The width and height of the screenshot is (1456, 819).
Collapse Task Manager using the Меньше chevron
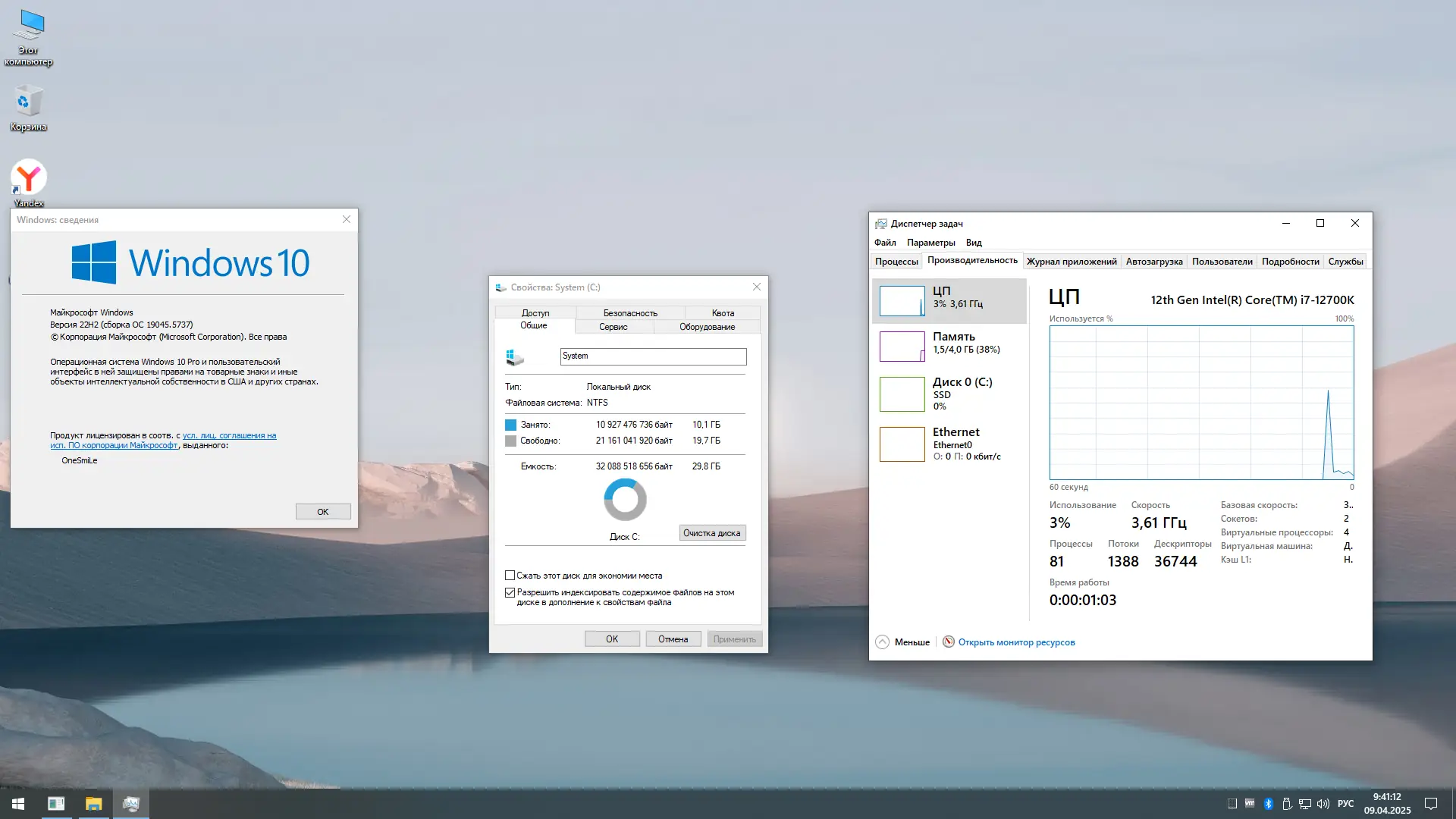point(882,642)
